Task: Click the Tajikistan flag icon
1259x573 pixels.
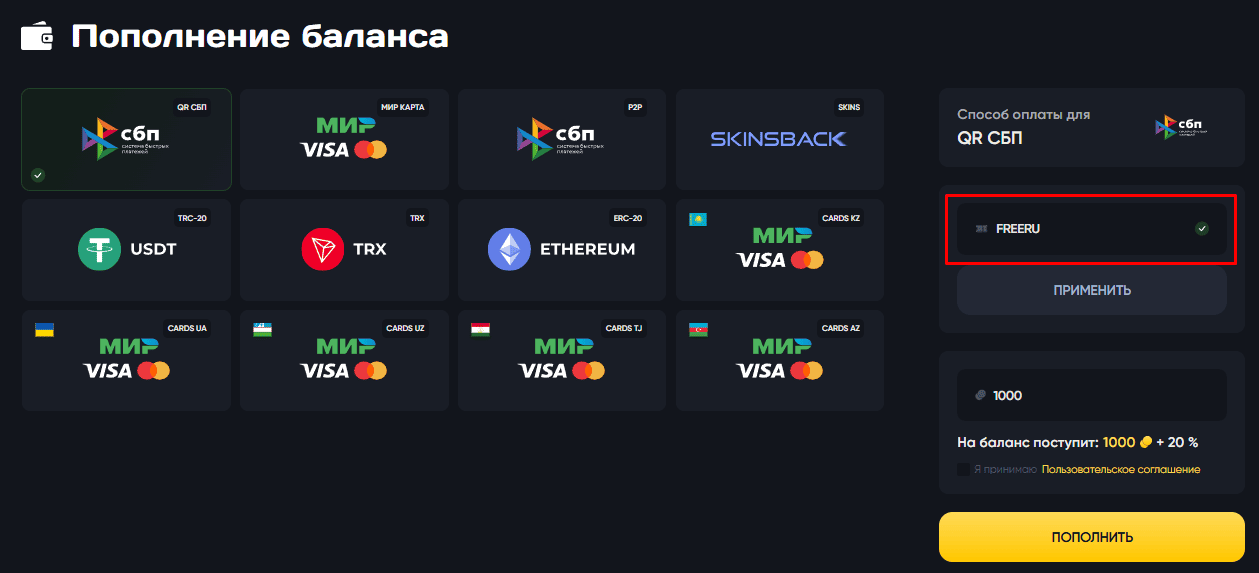Action: [x=480, y=329]
